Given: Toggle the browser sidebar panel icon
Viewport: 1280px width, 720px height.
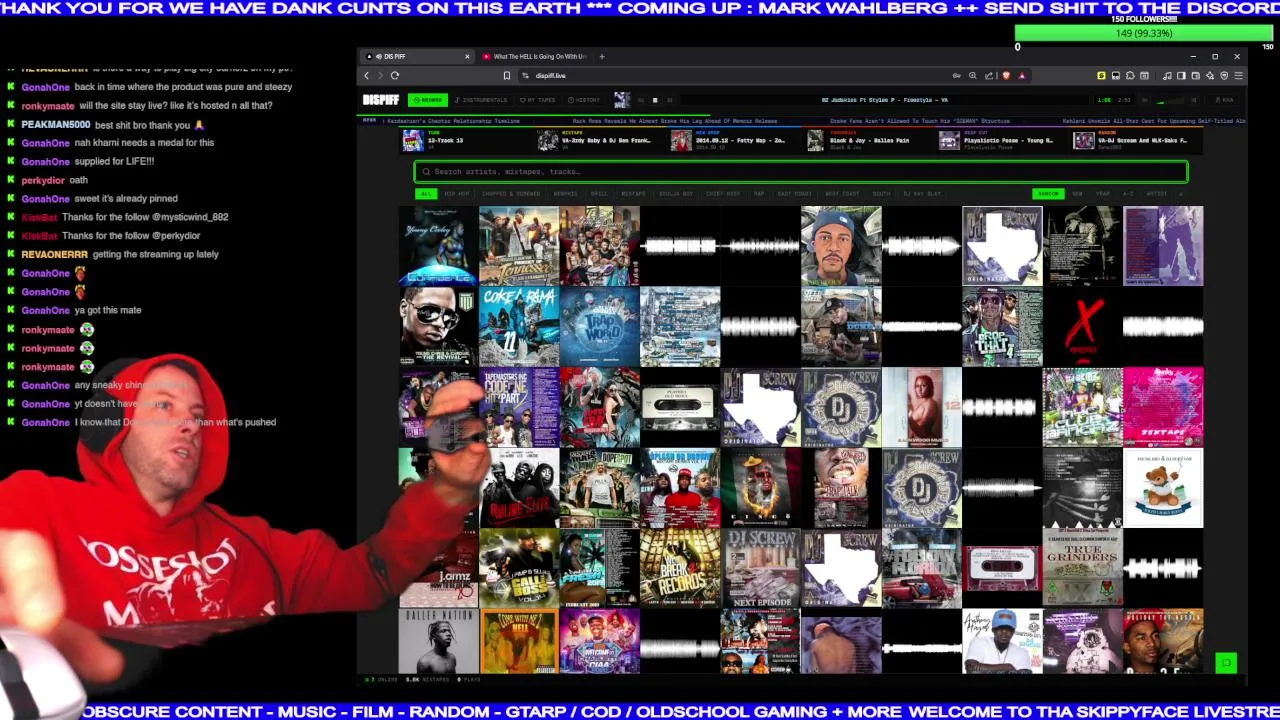Looking at the screenshot, I should (1181, 76).
